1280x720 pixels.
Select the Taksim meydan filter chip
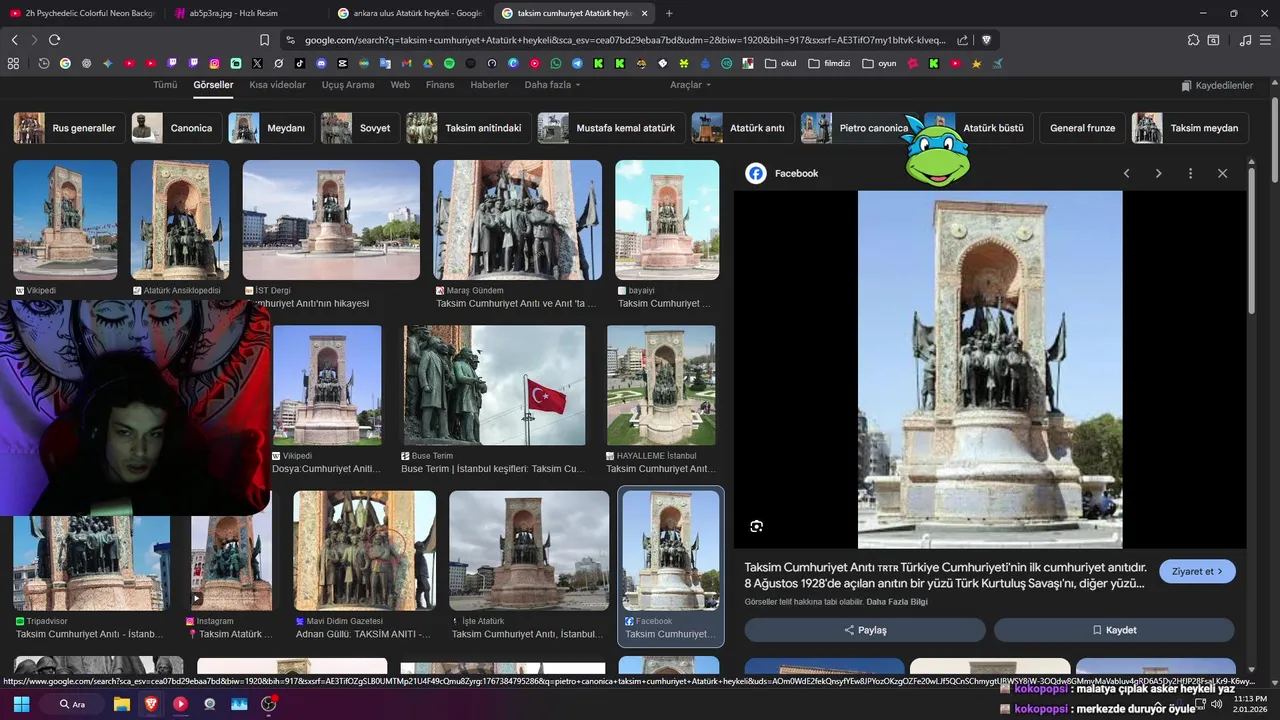pyautogui.click(x=1190, y=128)
